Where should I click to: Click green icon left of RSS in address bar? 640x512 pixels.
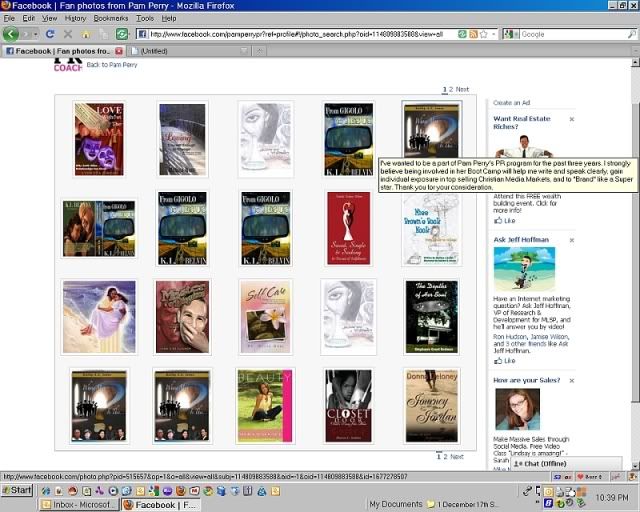(462, 34)
